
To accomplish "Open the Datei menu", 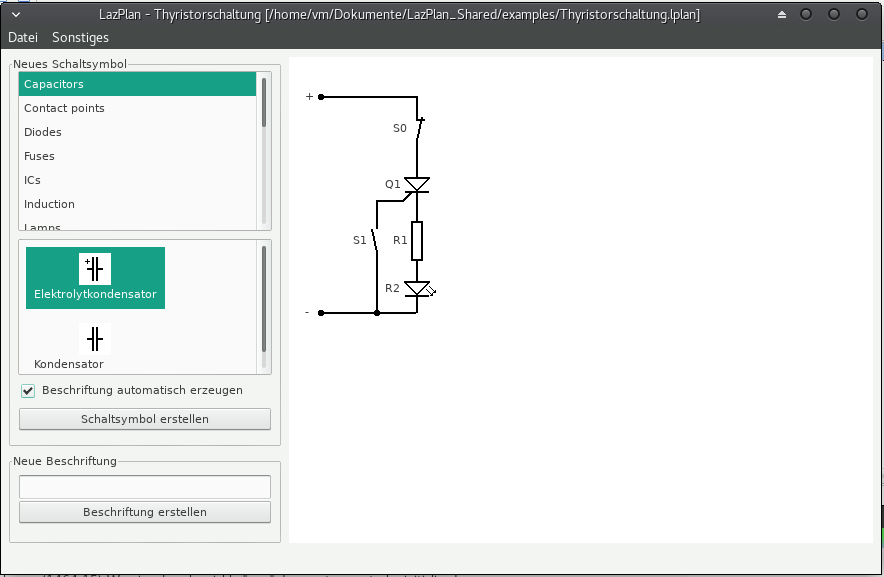I will click(x=23, y=37).
